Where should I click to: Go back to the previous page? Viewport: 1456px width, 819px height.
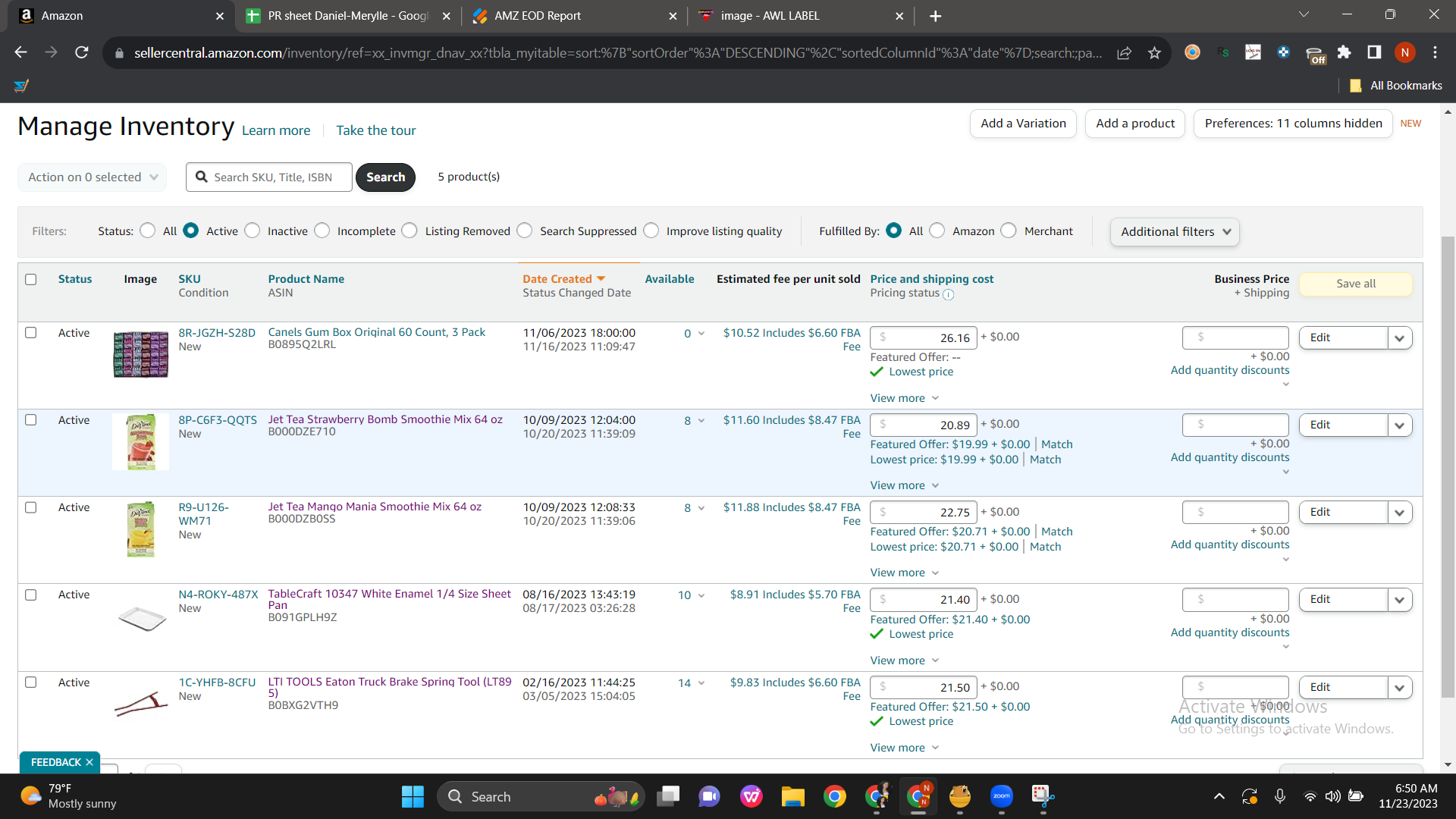click(x=21, y=52)
